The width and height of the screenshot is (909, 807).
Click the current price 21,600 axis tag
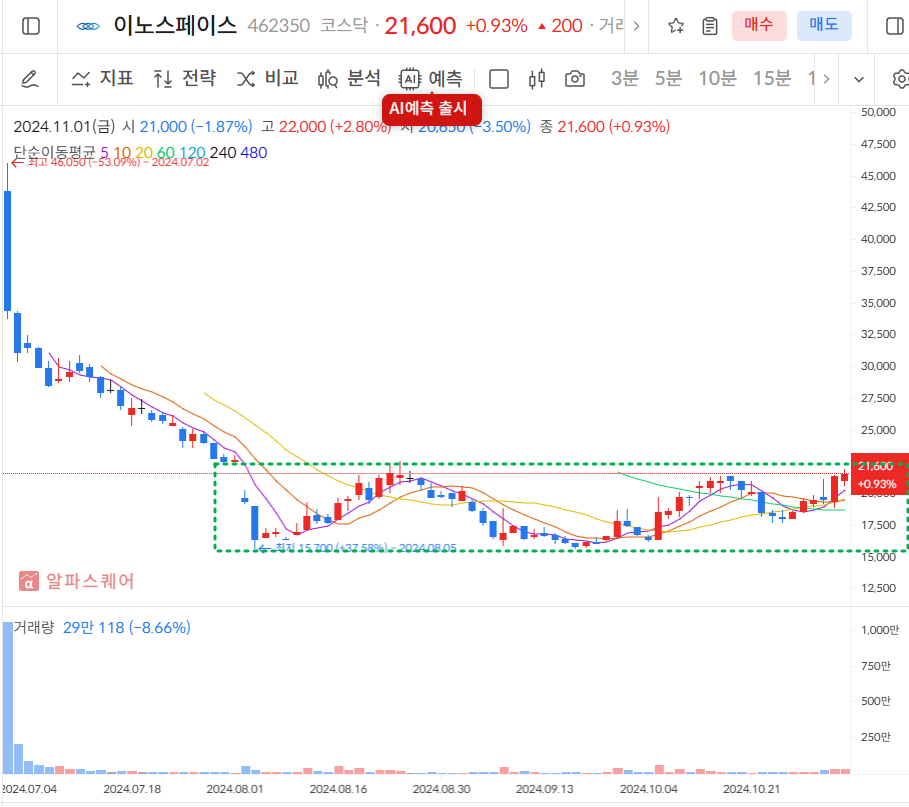click(x=879, y=474)
